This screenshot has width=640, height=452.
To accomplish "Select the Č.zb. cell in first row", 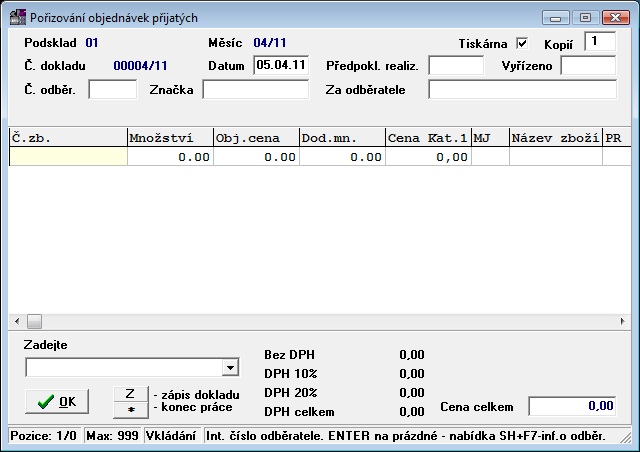I will [67, 156].
